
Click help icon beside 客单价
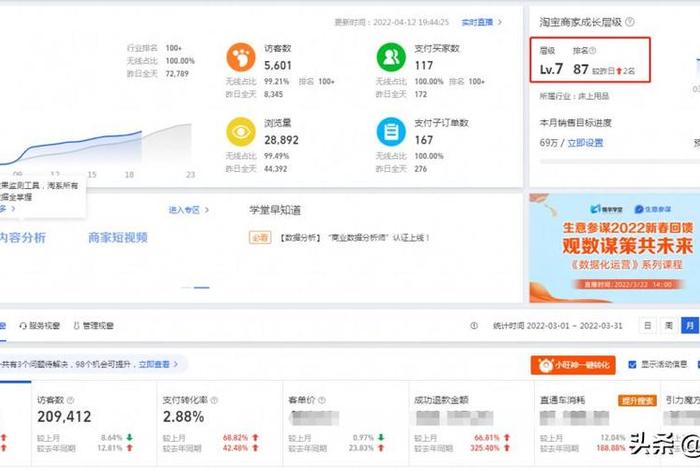[x=322, y=400]
